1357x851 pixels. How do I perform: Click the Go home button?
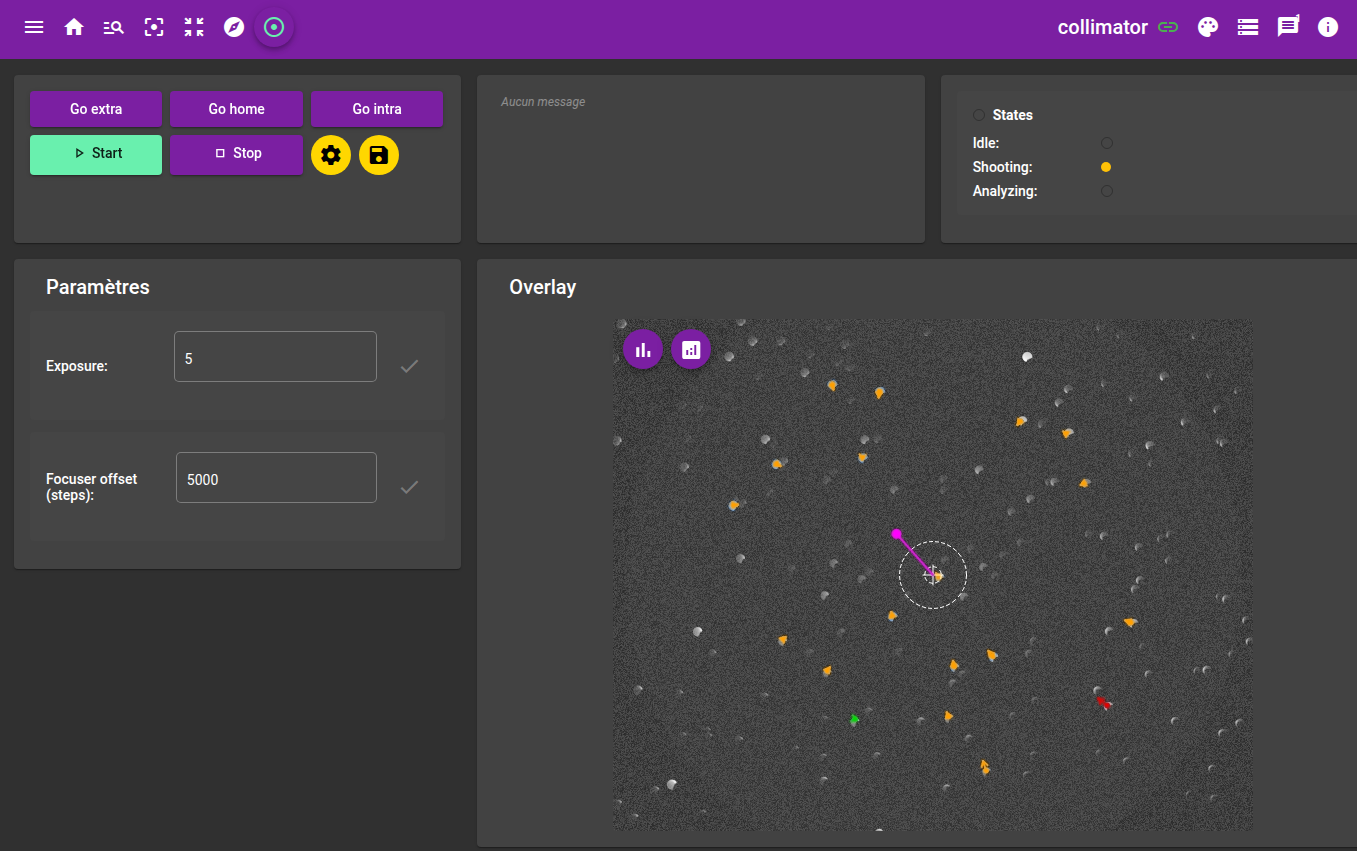236,109
